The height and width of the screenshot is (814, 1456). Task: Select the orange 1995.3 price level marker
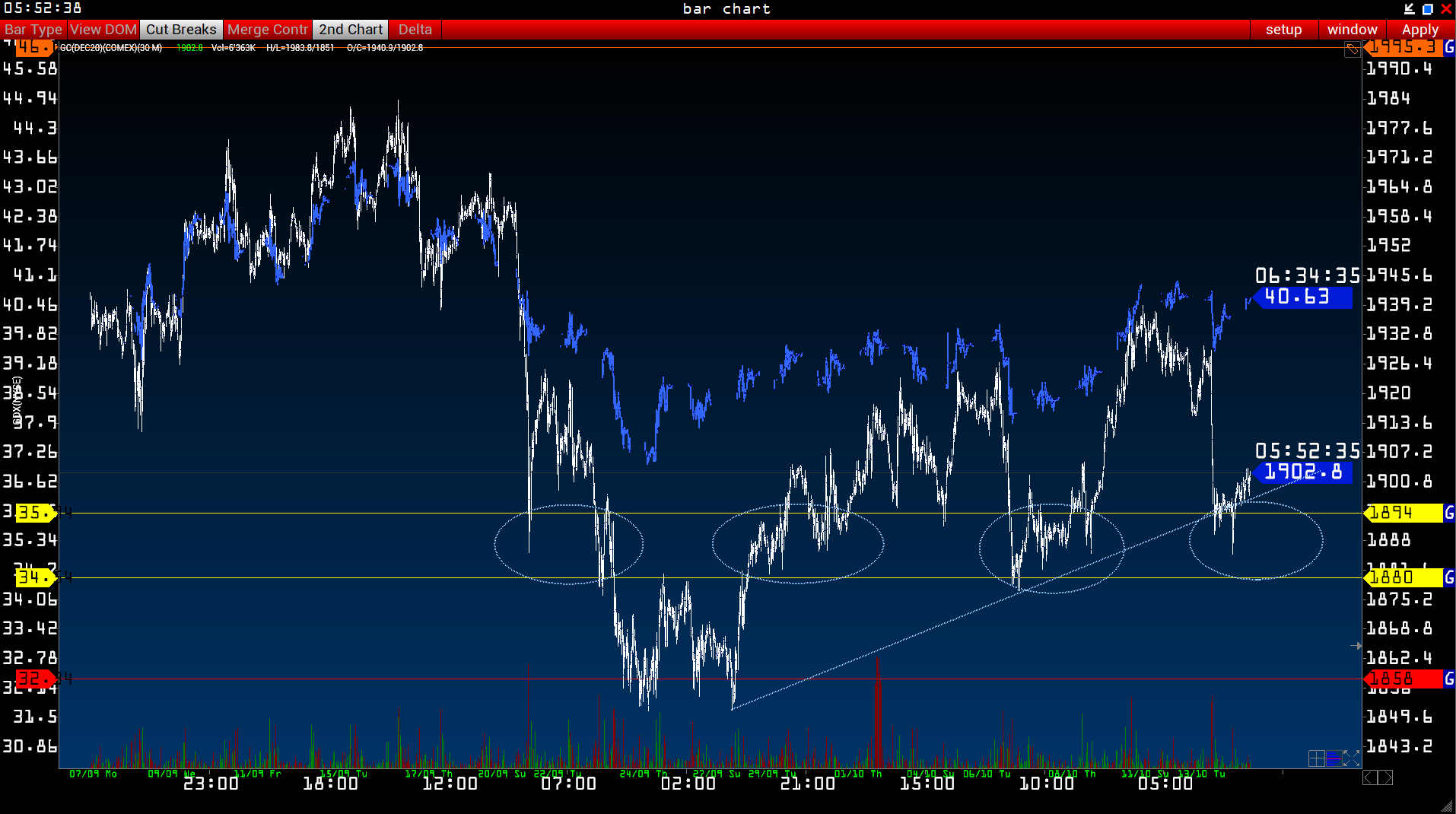point(1403,47)
